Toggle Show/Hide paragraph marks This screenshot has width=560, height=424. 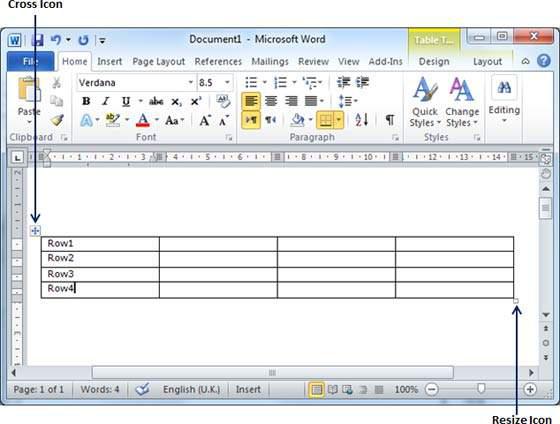(390, 120)
